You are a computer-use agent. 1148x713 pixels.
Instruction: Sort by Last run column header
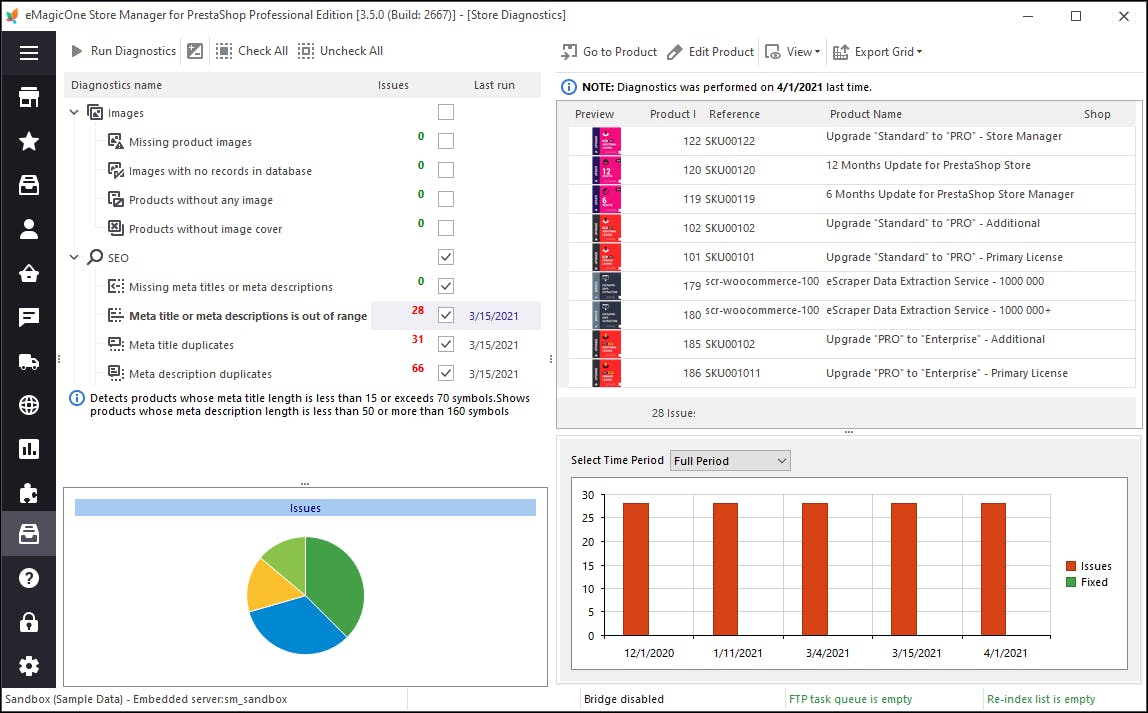494,85
